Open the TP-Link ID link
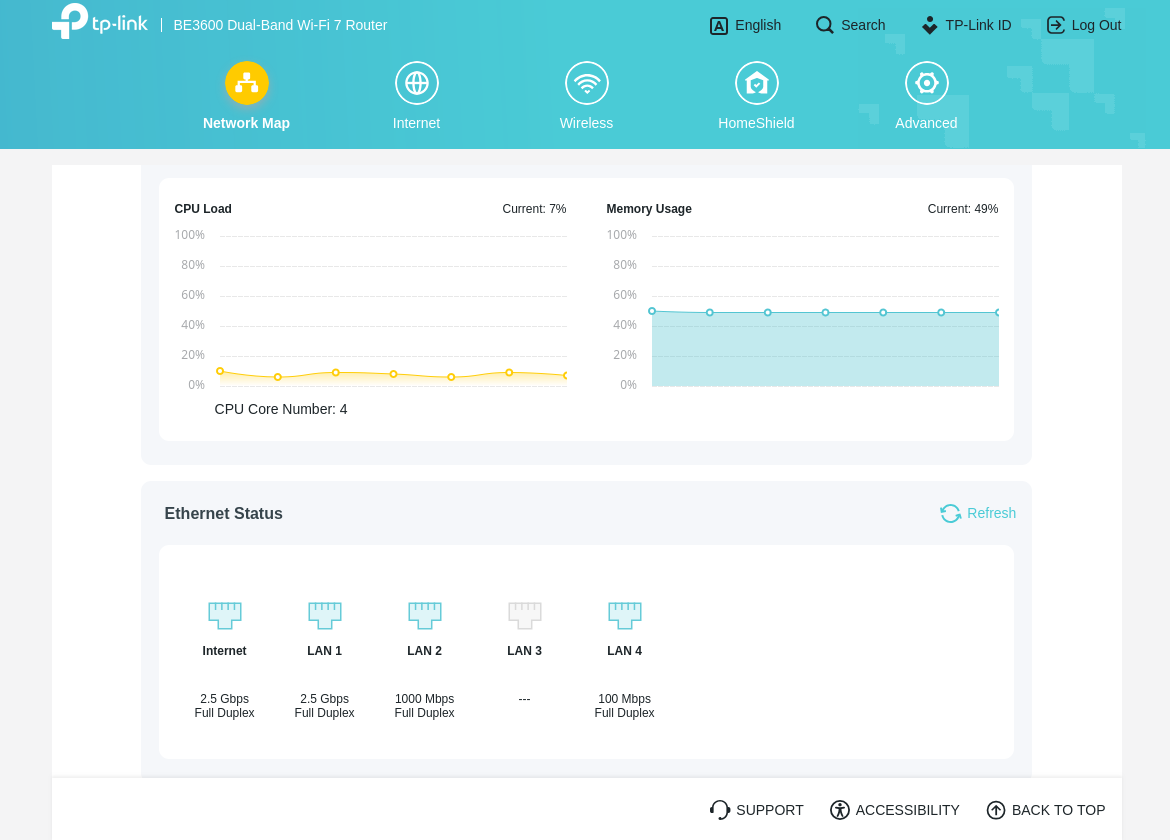This screenshot has width=1170, height=840. point(978,25)
